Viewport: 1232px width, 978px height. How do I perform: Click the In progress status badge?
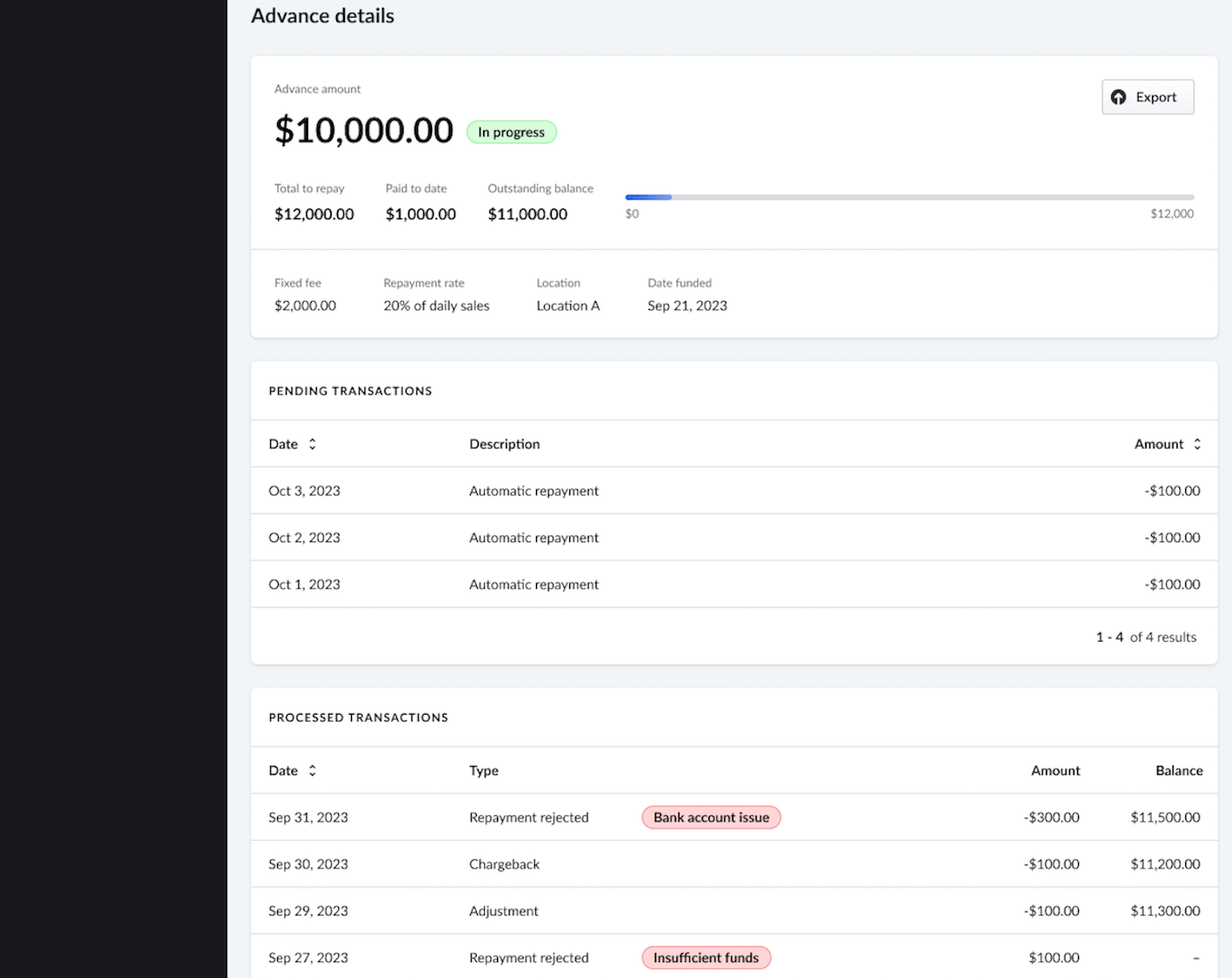511,132
